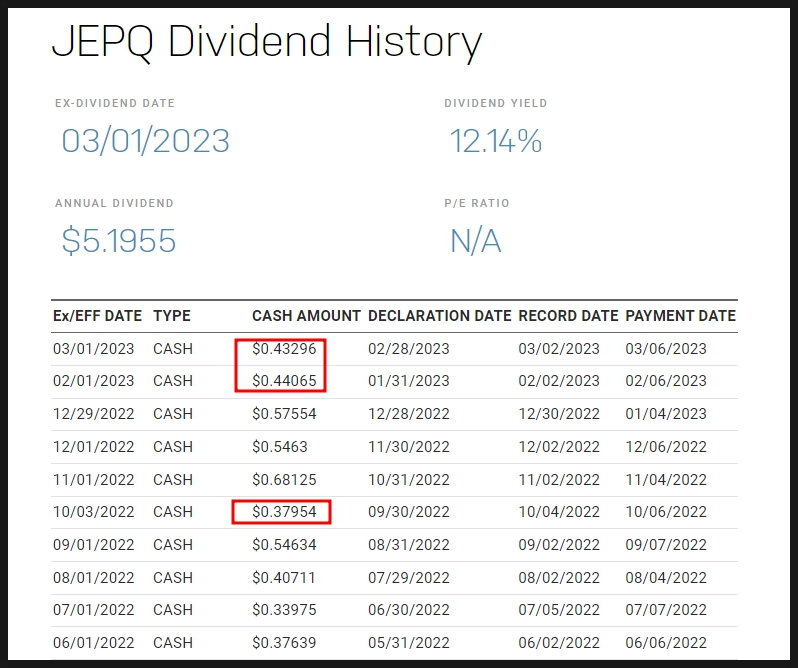798x668 pixels.
Task: Click record date 11/02/2022
Action: 559,480
